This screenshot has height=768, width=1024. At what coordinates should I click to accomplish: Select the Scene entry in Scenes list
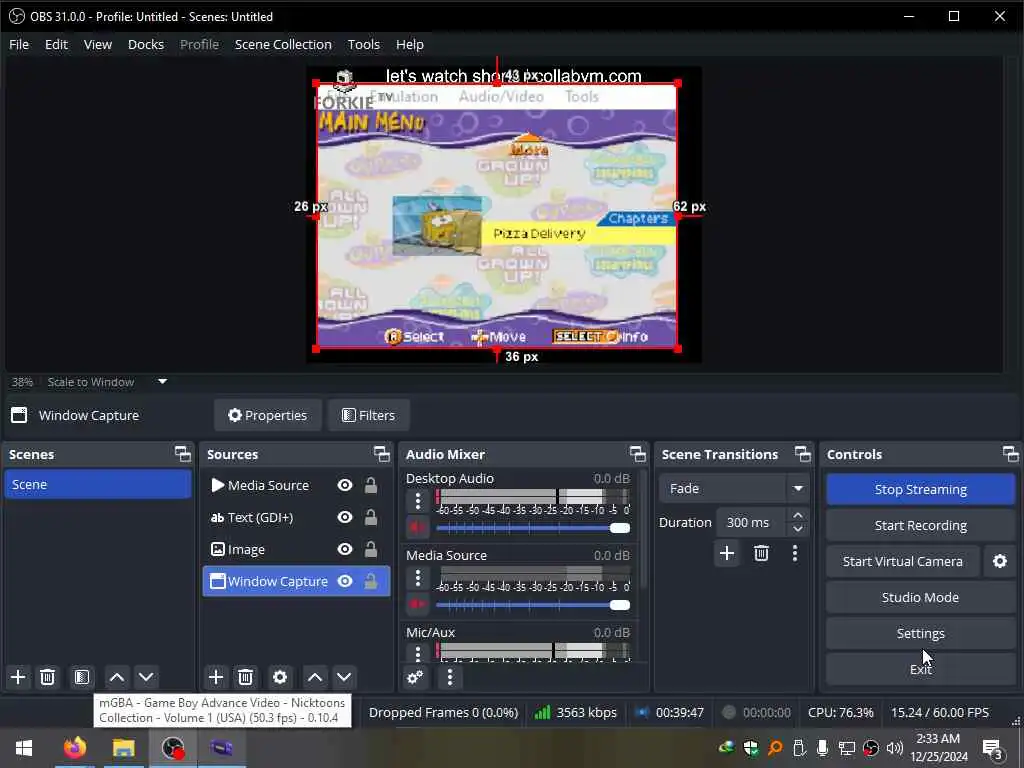(x=98, y=485)
